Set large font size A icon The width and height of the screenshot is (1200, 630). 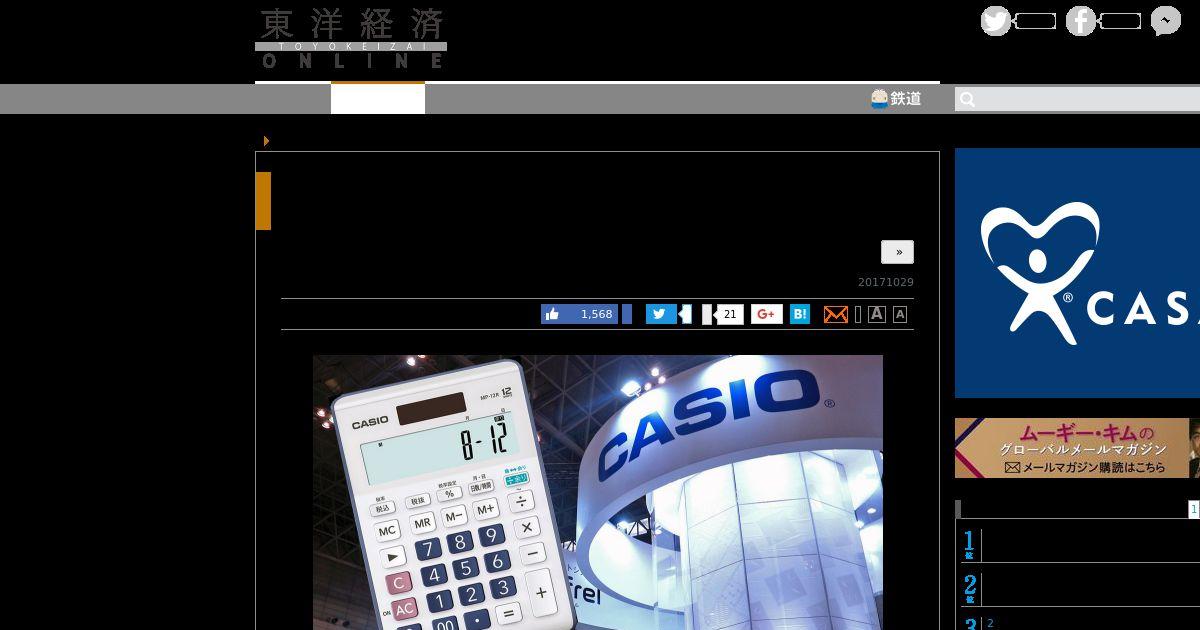(877, 314)
